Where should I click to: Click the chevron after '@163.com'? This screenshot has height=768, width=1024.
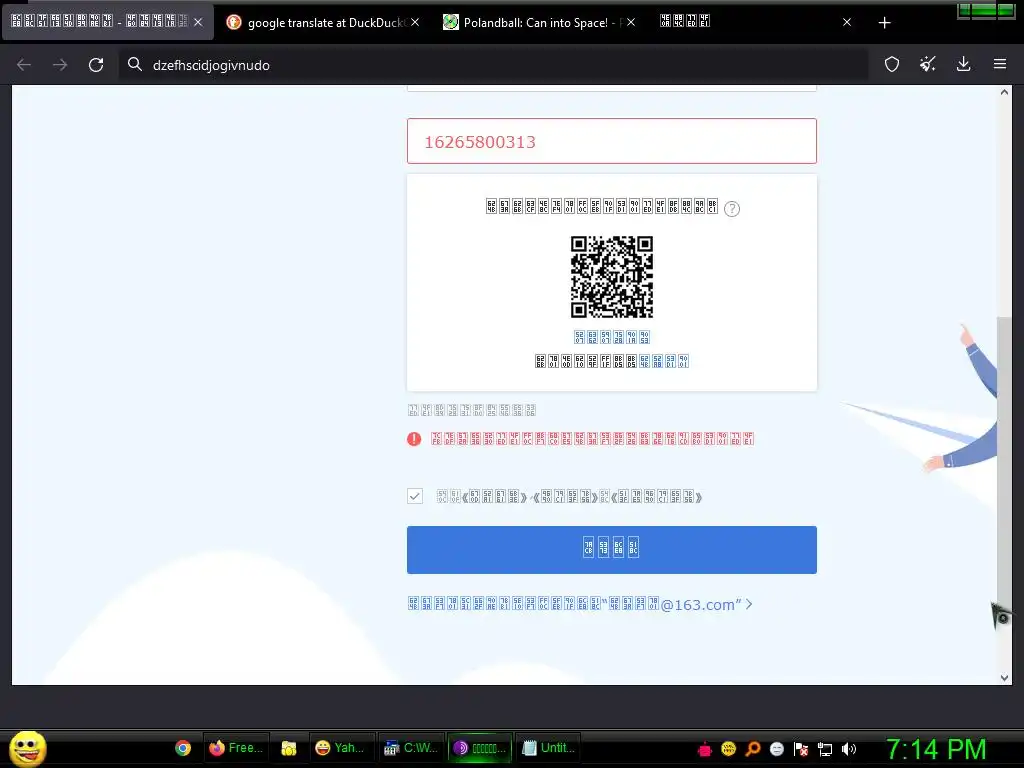(x=748, y=604)
